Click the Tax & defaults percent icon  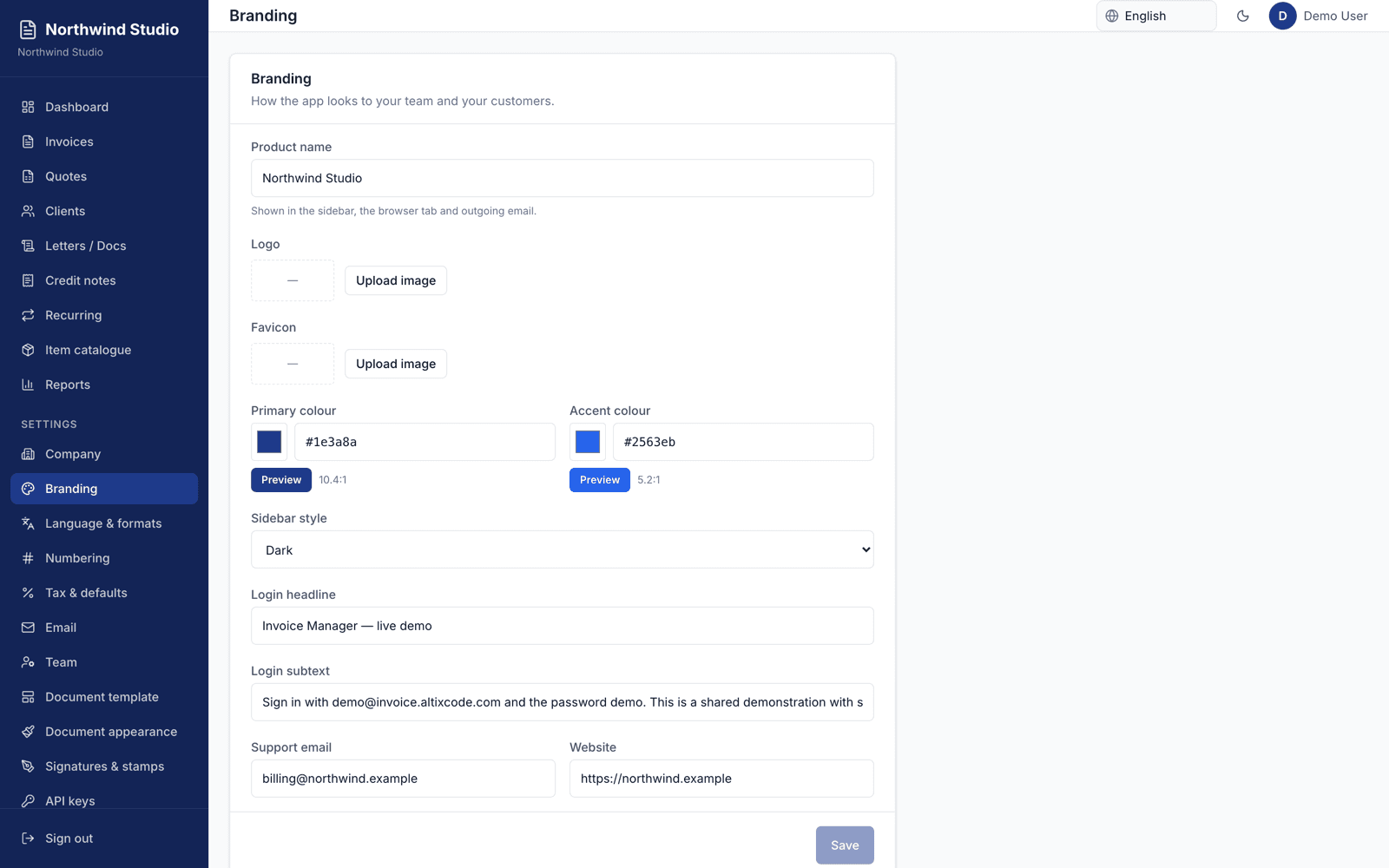(x=28, y=593)
